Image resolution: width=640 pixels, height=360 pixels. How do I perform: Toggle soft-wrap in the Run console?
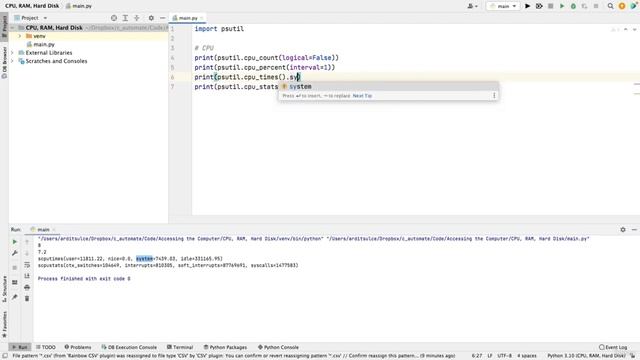click(x=27, y=264)
